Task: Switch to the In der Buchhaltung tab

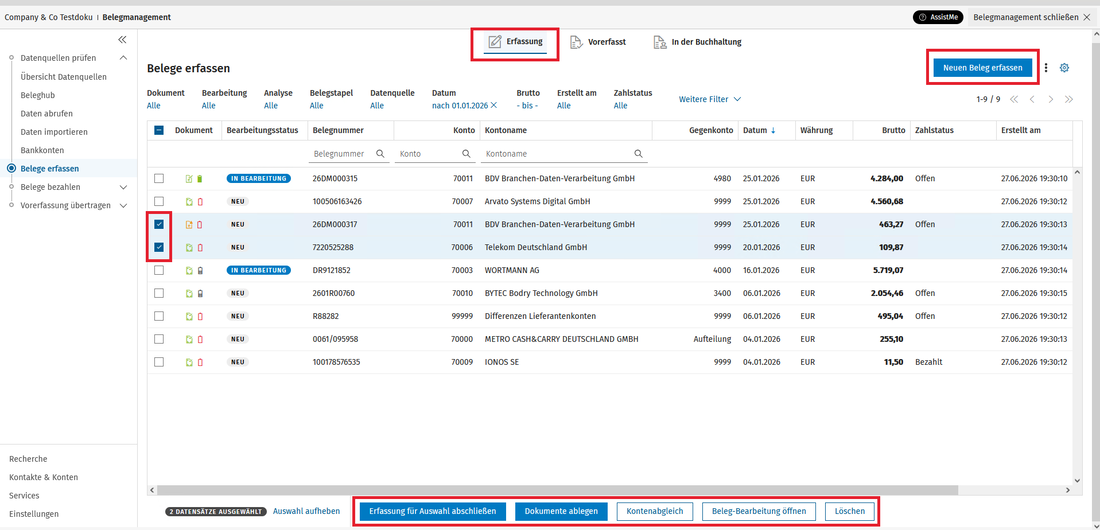Action: [x=697, y=42]
